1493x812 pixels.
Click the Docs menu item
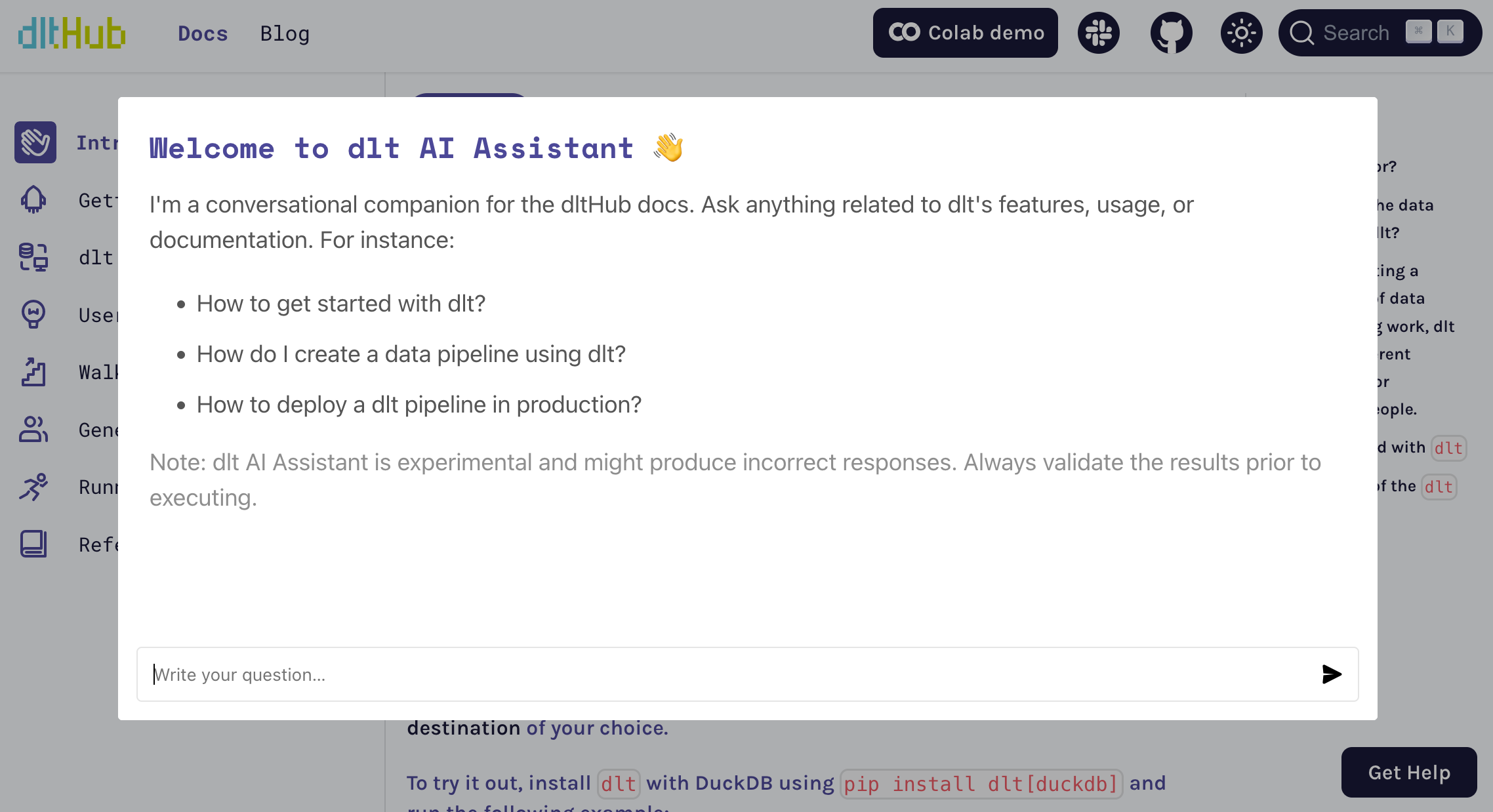point(201,32)
